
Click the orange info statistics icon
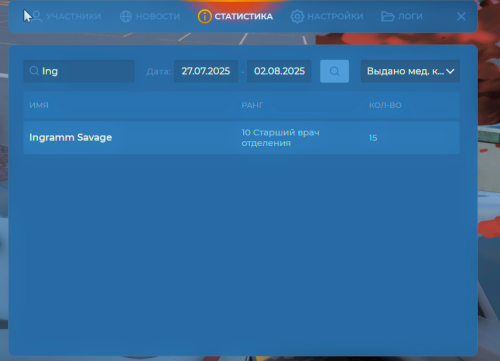[x=205, y=16]
